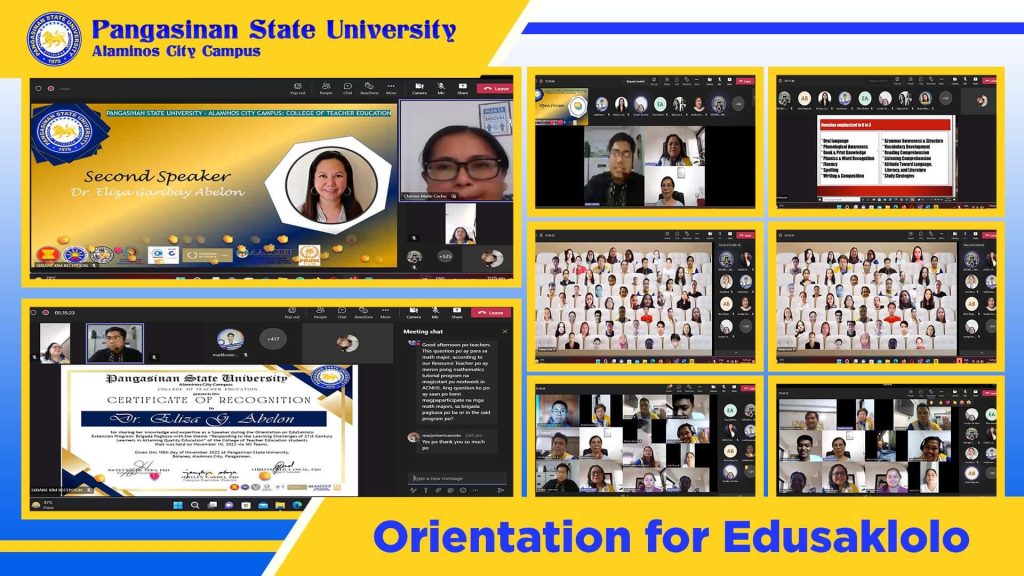Leave the certificate meeting

[x=490, y=313]
